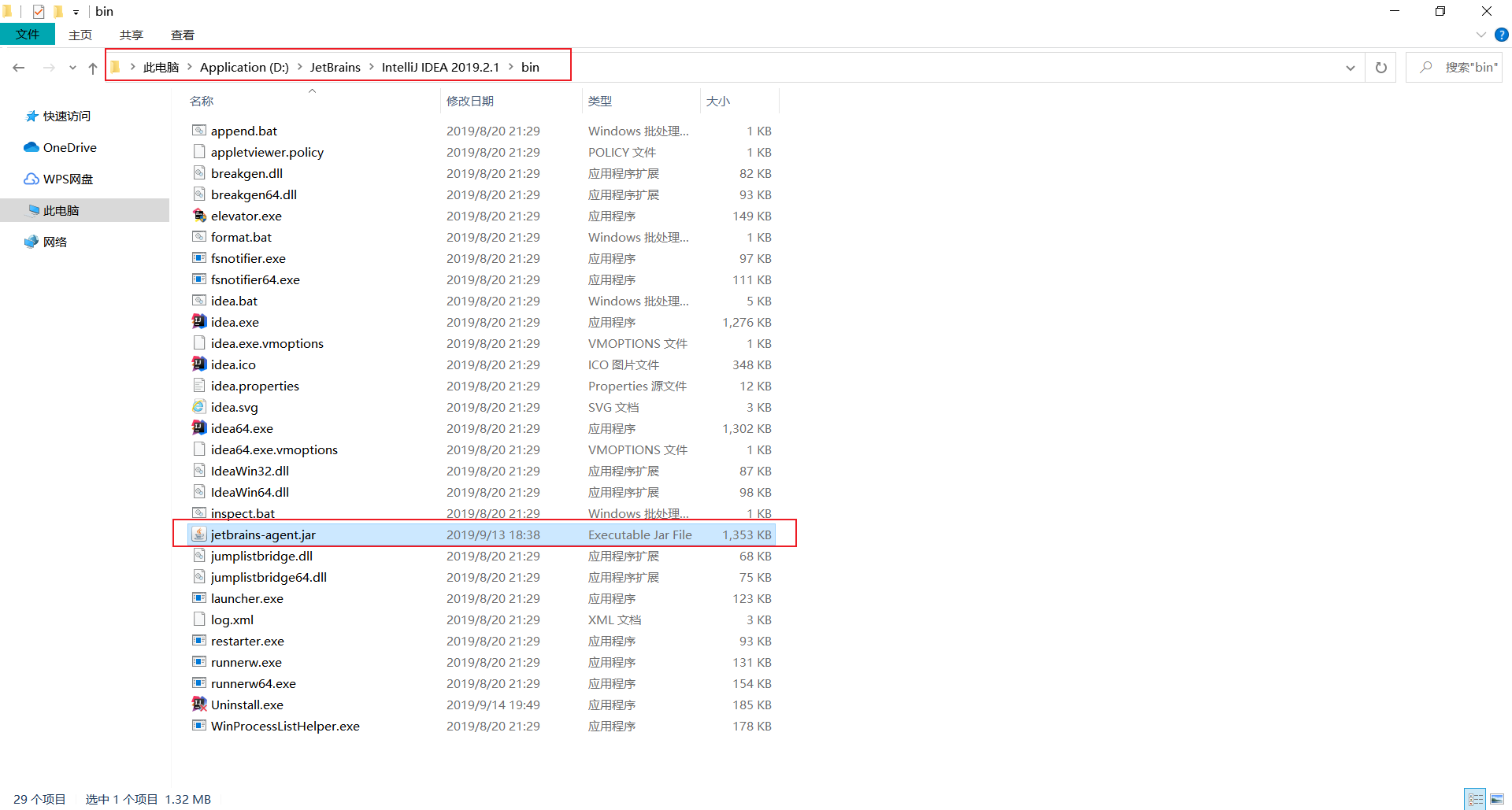The height and width of the screenshot is (810, 1512).
Task: Select Uninstall.exe icon
Action: coord(199,704)
